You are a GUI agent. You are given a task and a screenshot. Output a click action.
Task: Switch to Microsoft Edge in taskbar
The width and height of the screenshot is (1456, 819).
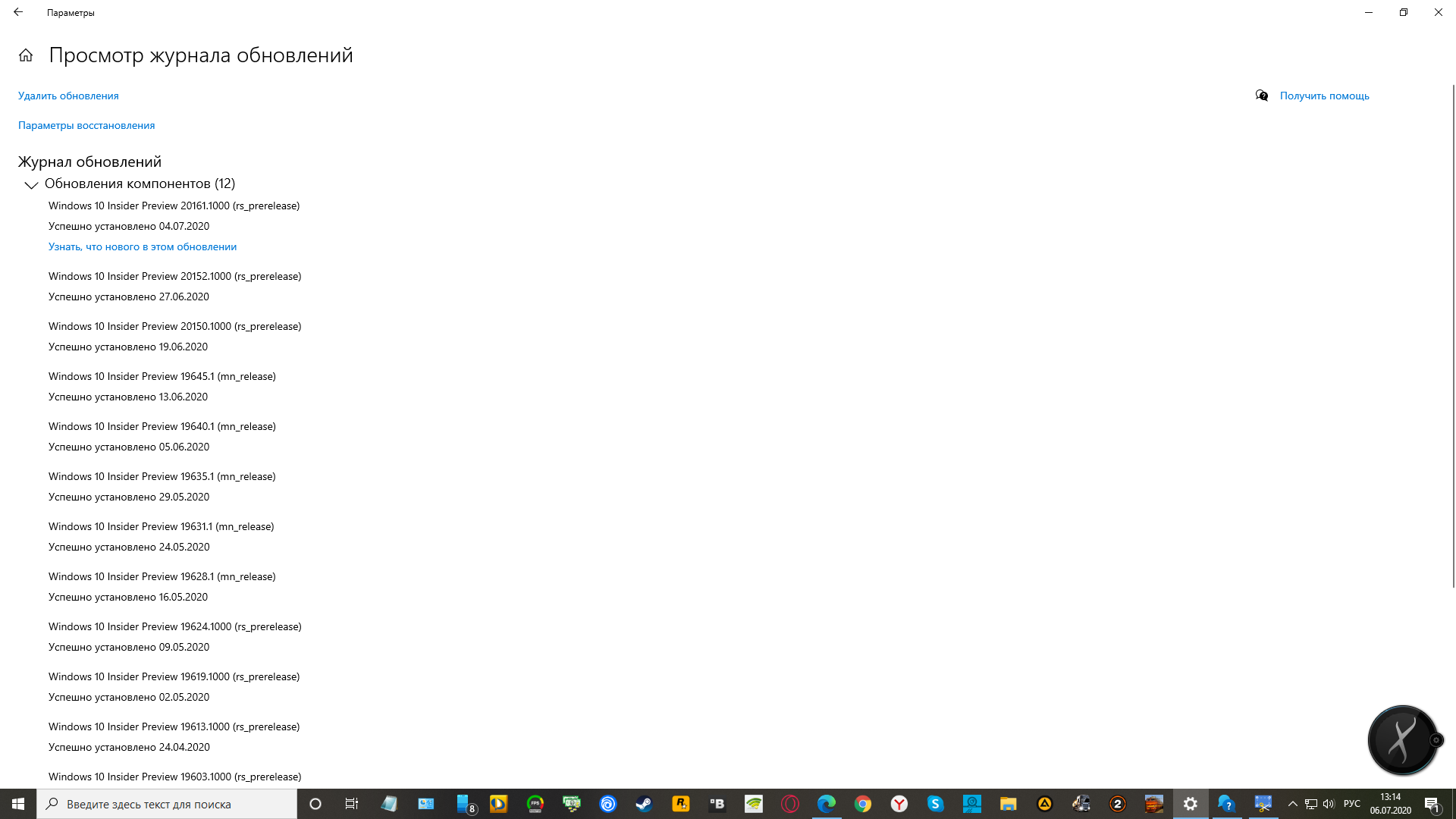pyautogui.click(x=827, y=804)
